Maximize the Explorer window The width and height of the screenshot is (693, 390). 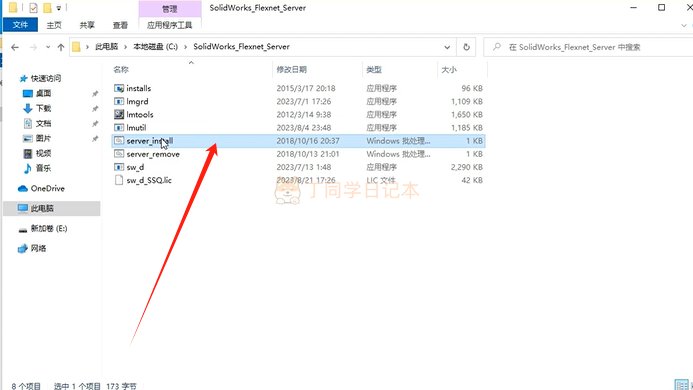pyautogui.click(x=662, y=8)
